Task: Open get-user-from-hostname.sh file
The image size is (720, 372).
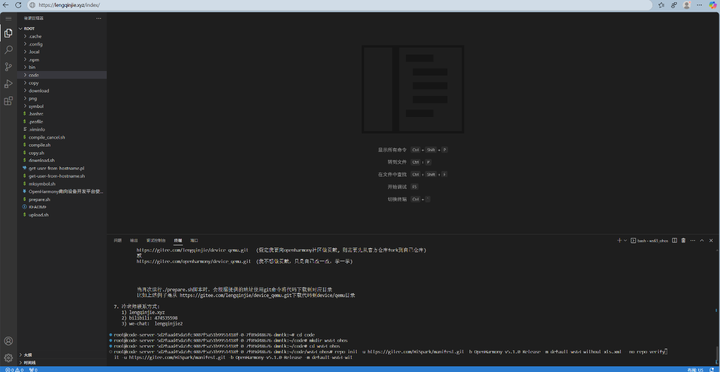Action: (62, 176)
